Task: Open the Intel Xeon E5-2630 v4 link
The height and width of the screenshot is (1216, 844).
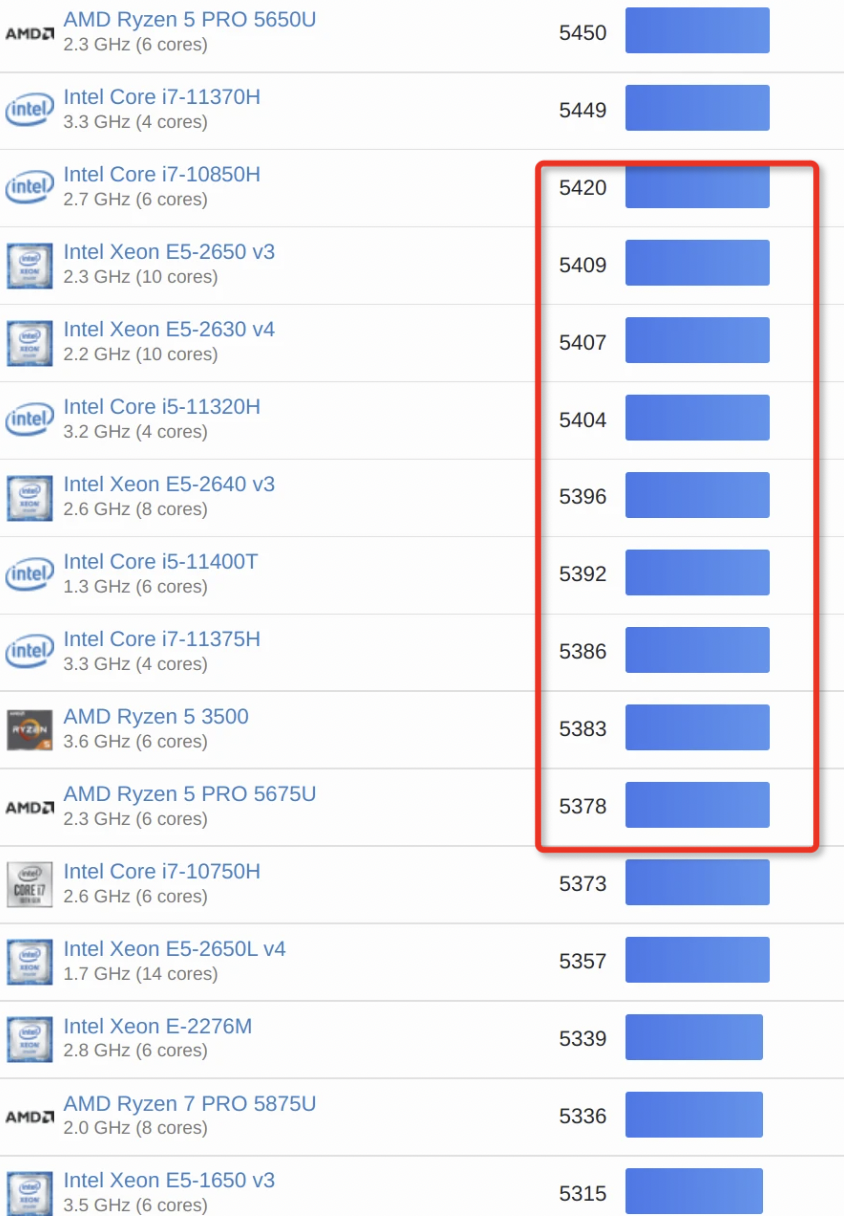Action: 169,330
